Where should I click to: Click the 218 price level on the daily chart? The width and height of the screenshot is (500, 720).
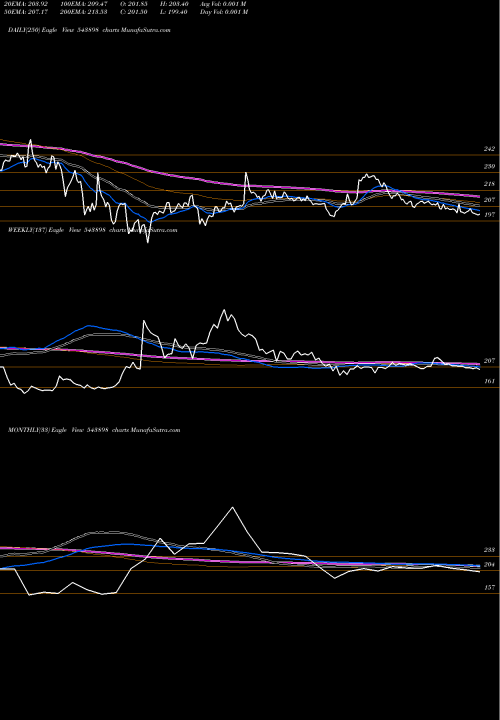(x=489, y=184)
